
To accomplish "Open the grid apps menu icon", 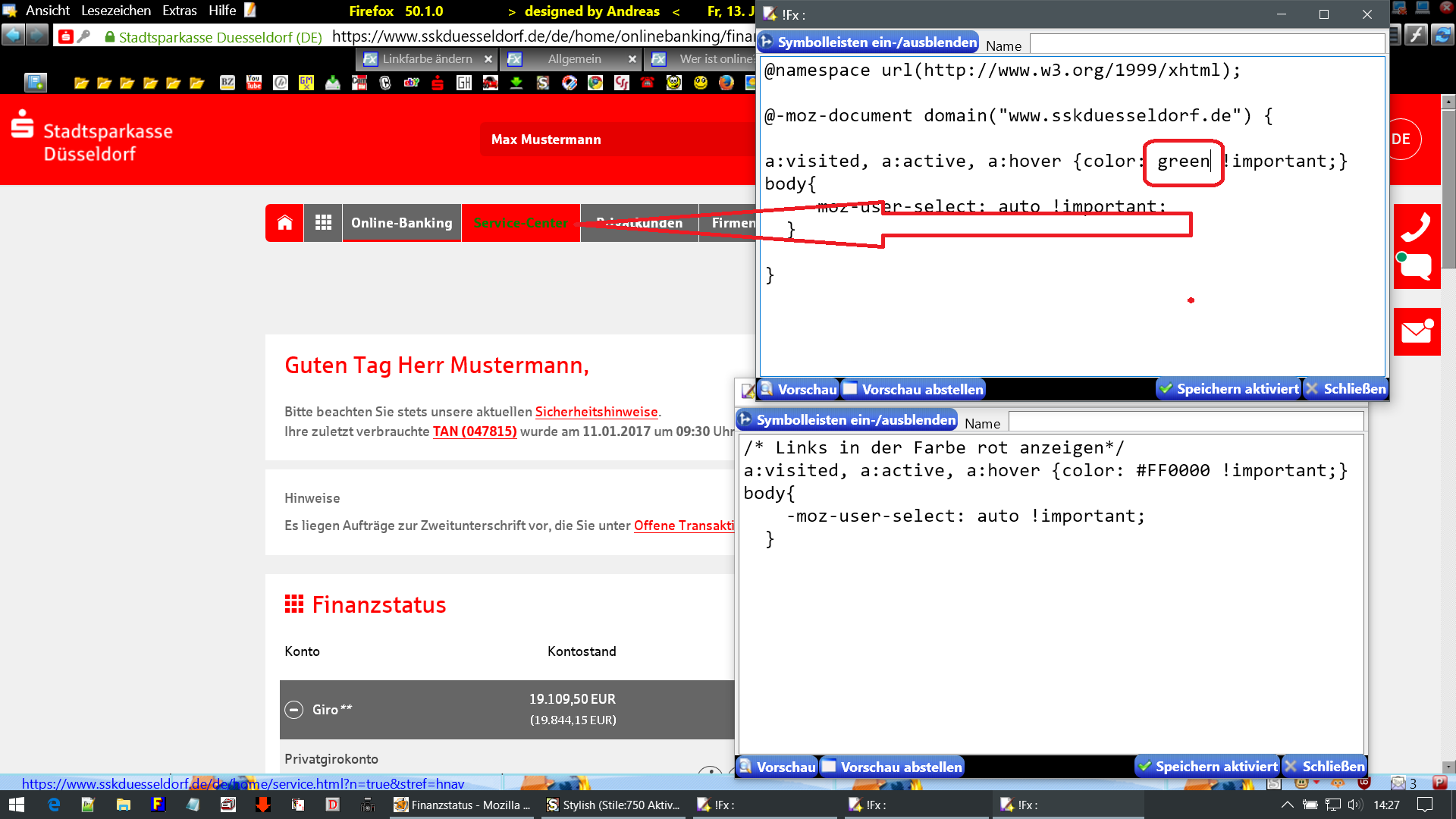I will point(323,223).
